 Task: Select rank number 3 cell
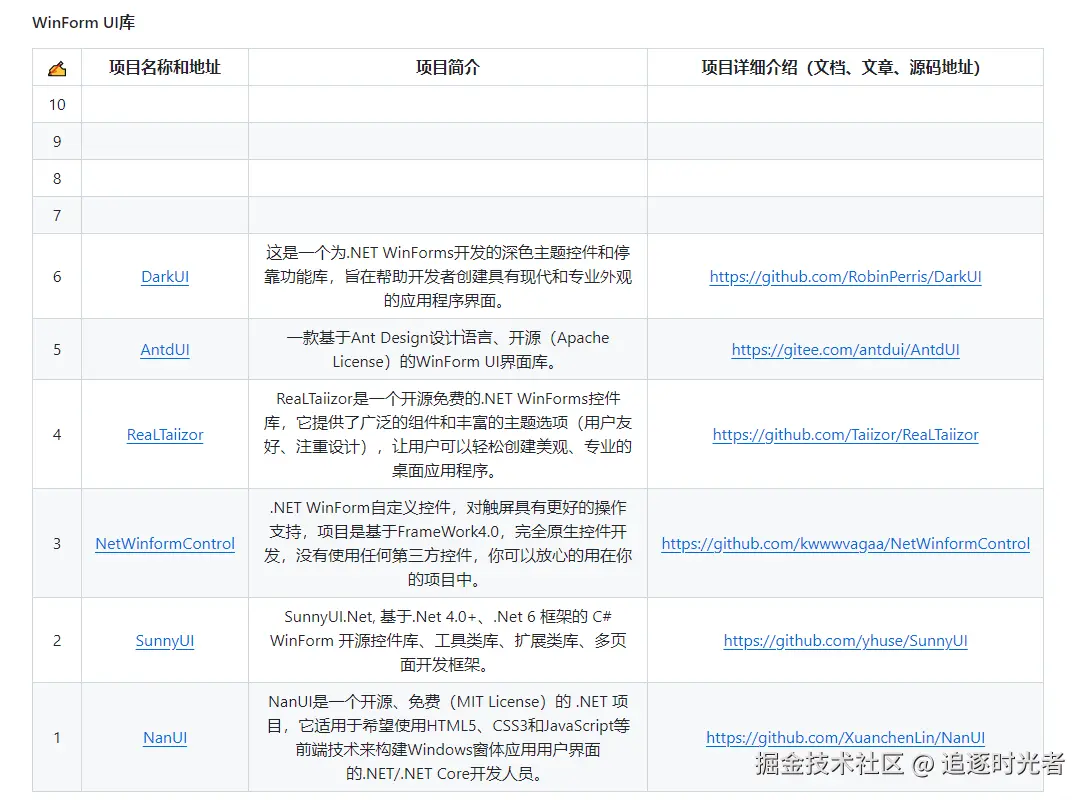pos(57,544)
